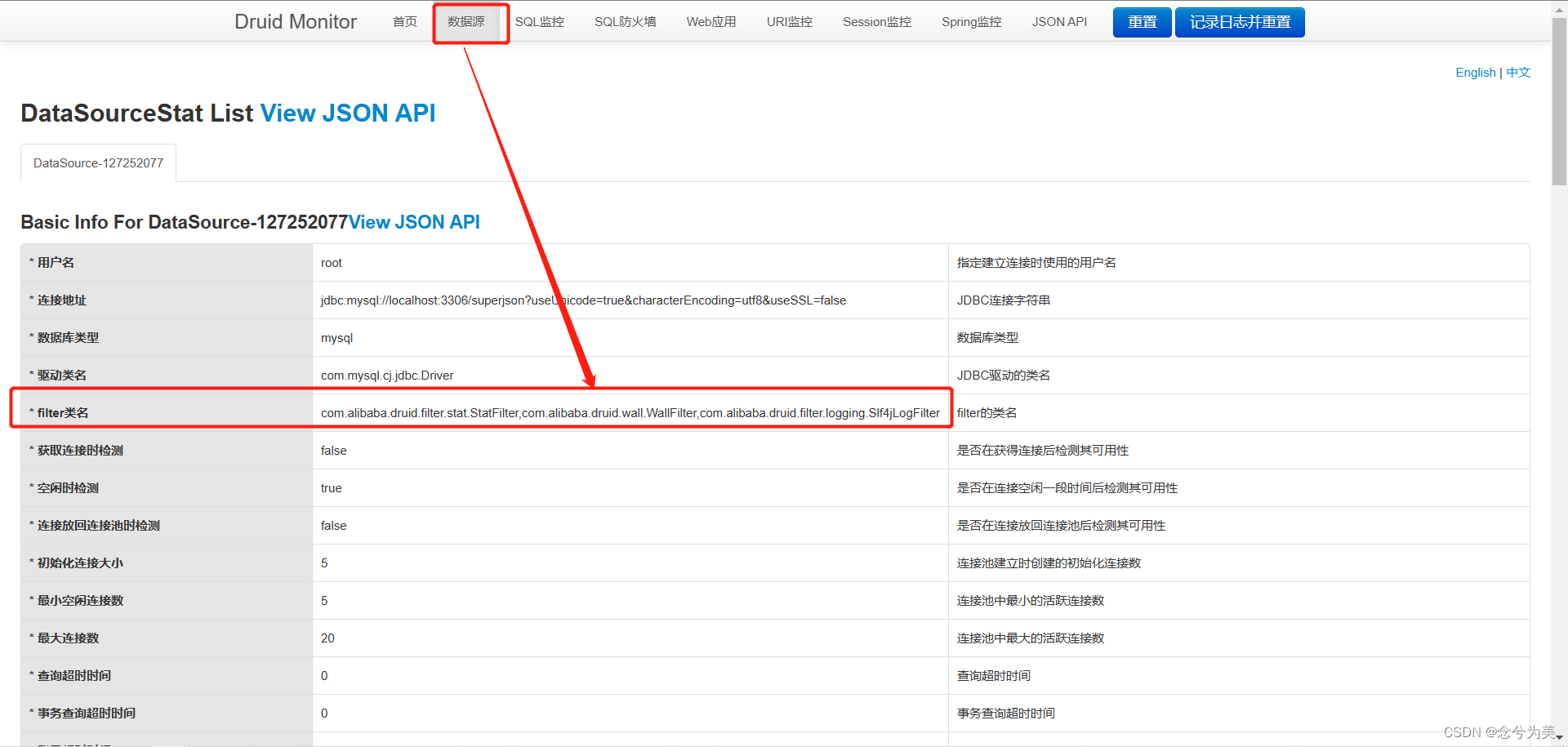Open View JSON API link beside DataSourceStat List
This screenshot has height=747, width=1568.
pos(348,113)
